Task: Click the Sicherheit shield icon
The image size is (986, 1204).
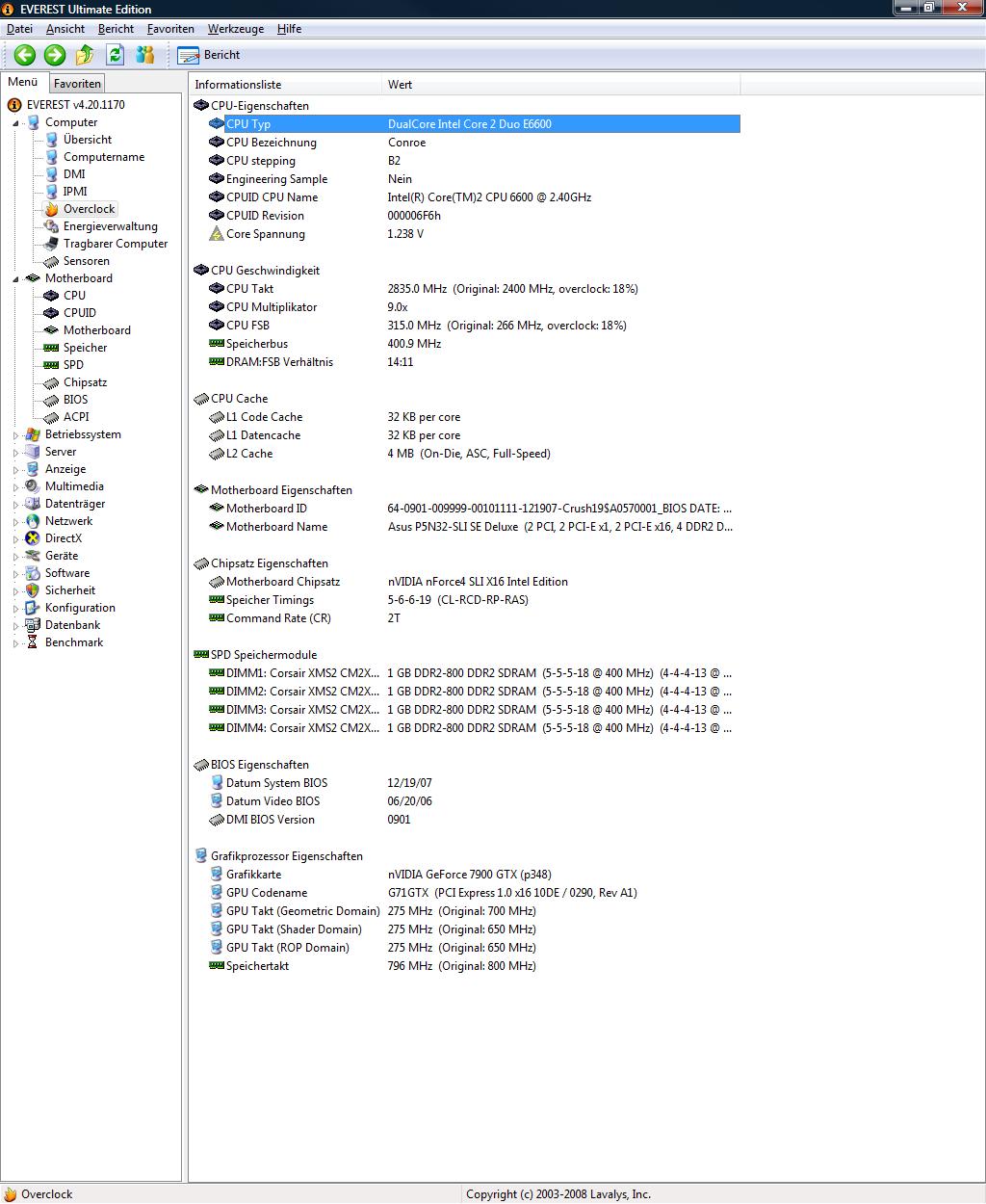Action: point(33,590)
